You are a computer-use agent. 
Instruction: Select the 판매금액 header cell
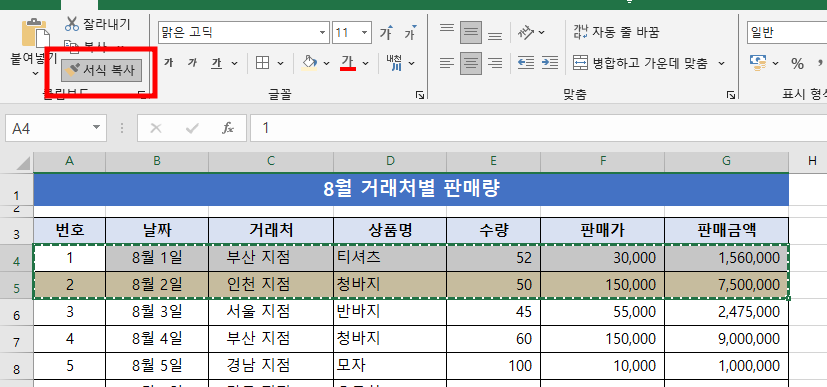(x=726, y=230)
